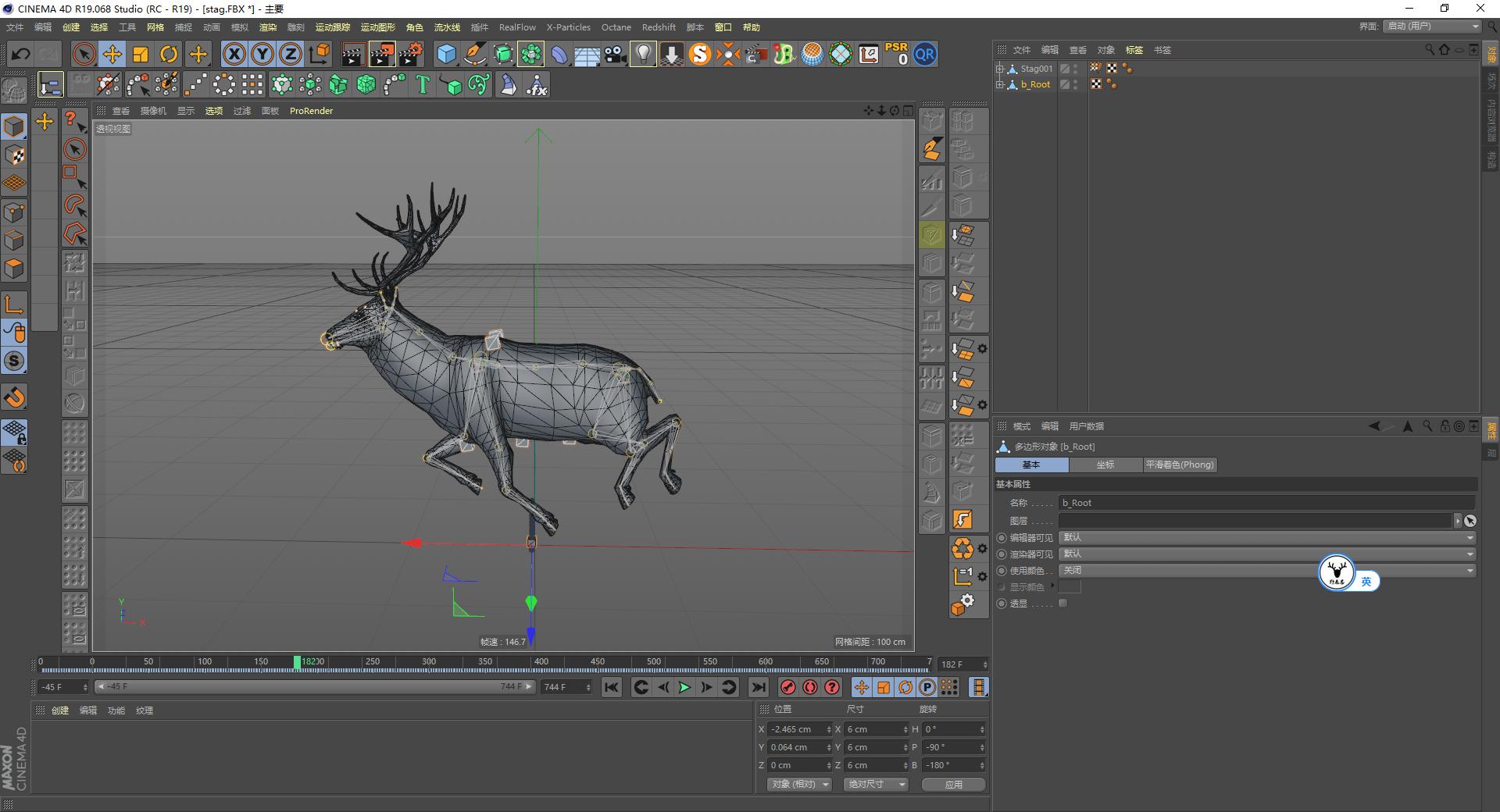Toggle X axis lock icon
1500x812 pixels.
[x=234, y=54]
